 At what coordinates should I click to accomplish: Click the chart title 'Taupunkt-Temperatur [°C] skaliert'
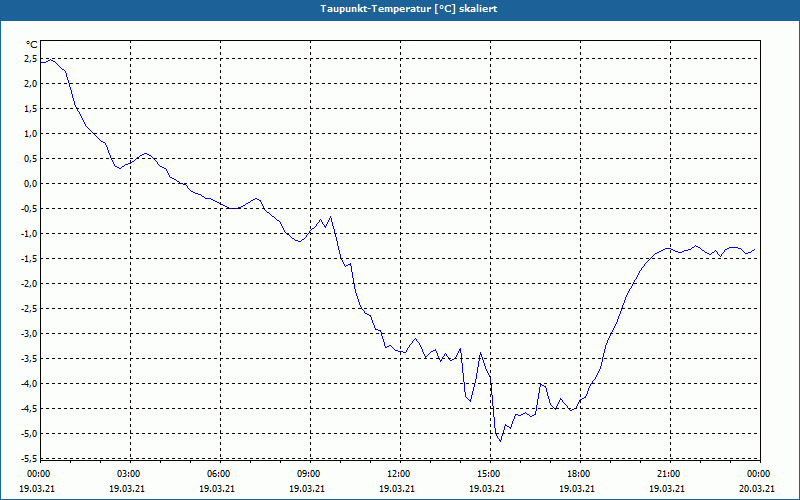(409, 9)
